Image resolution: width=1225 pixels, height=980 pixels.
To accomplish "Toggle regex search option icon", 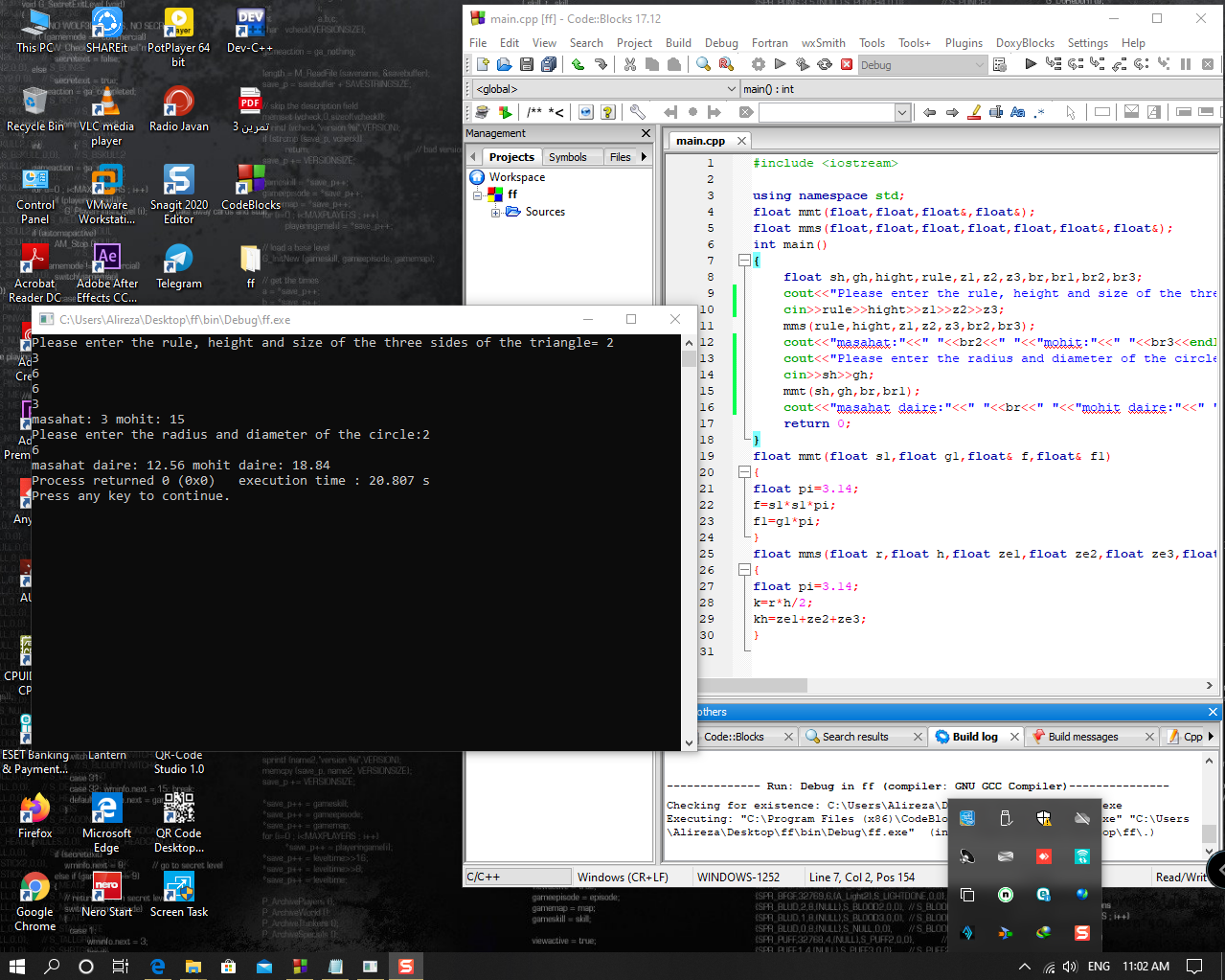I will point(1040,112).
